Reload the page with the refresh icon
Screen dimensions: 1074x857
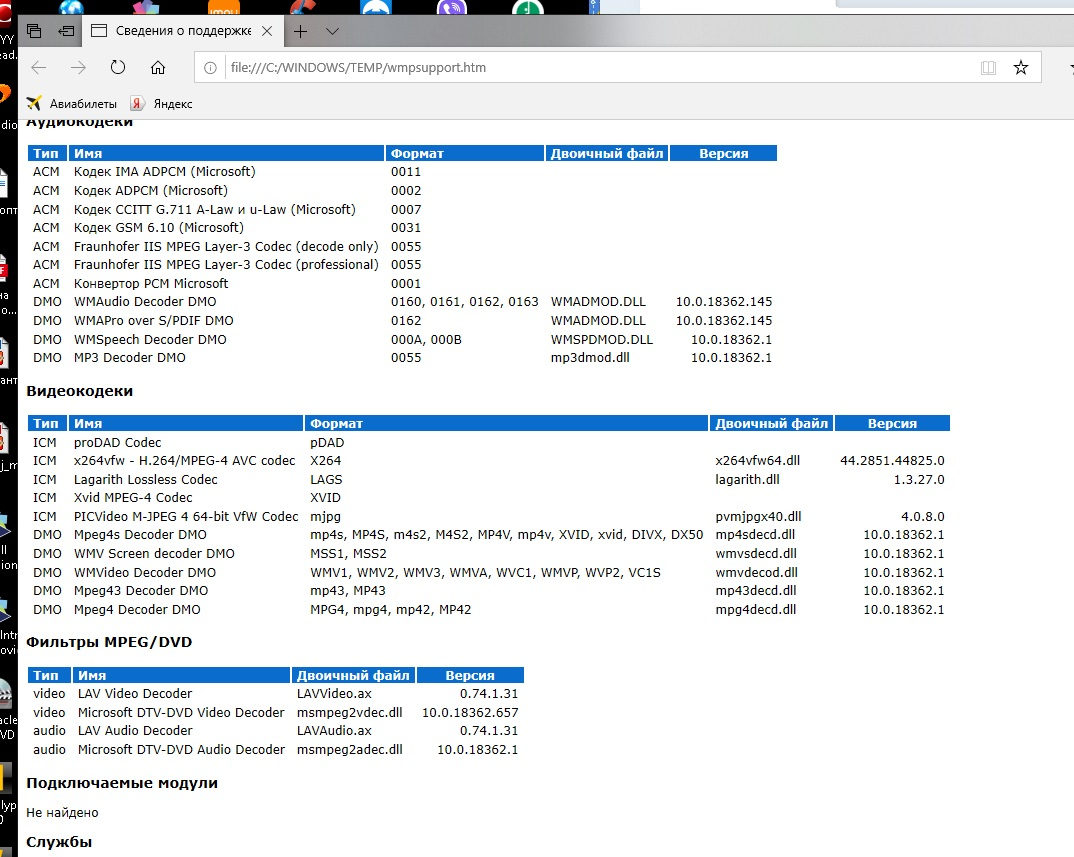click(118, 67)
